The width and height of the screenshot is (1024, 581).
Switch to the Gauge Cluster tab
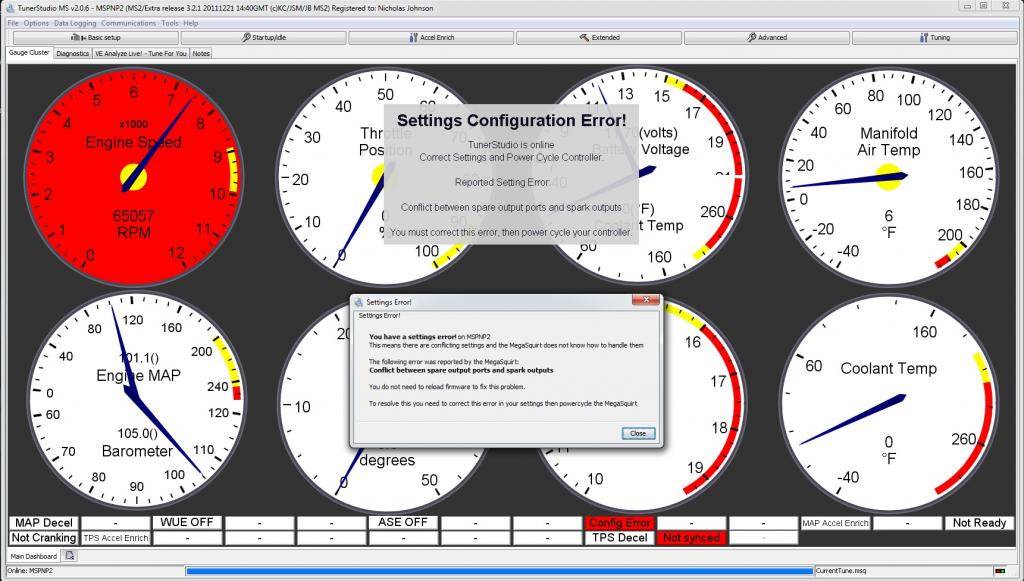[29, 53]
